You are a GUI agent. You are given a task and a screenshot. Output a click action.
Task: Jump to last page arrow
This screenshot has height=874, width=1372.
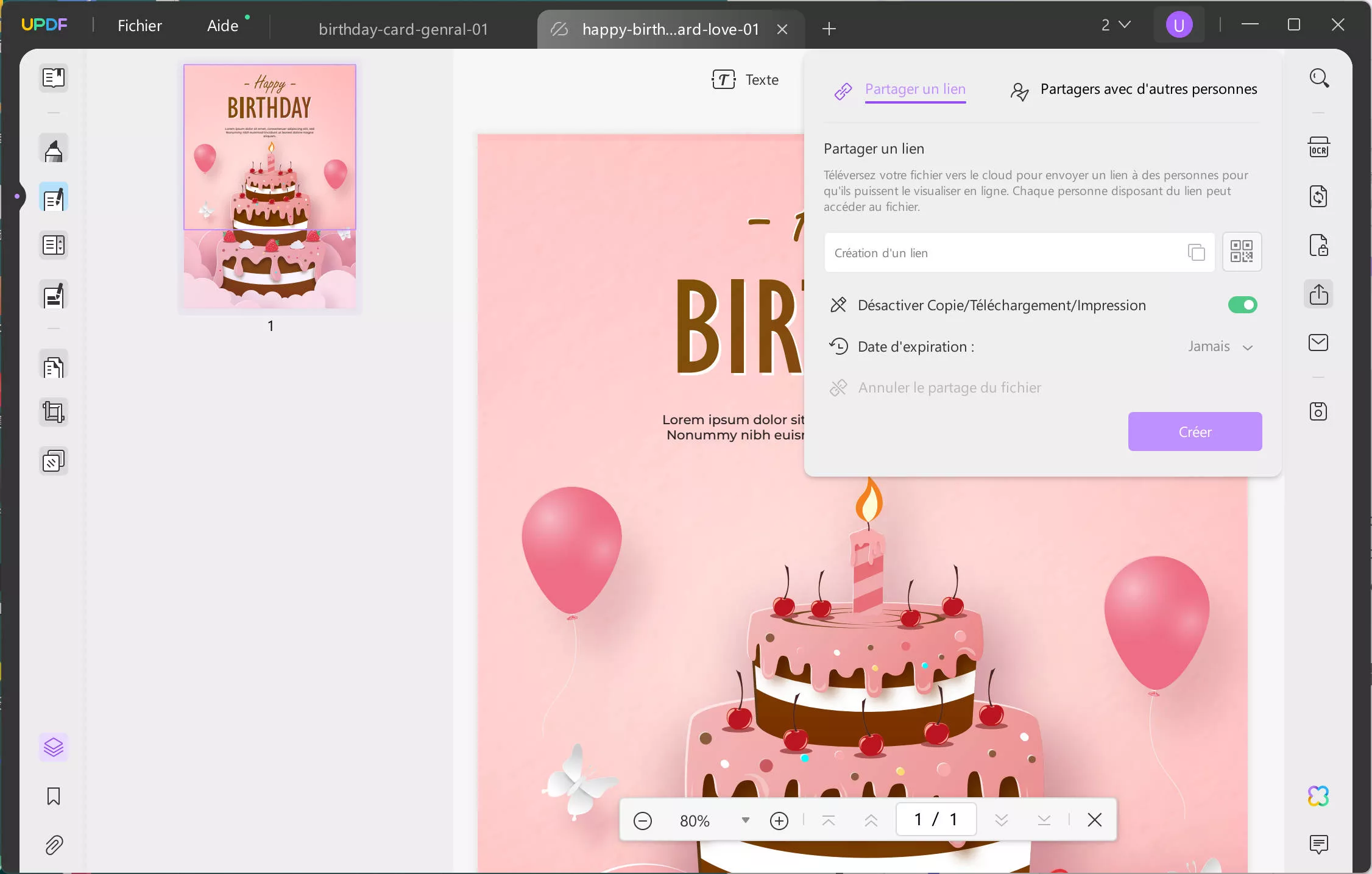[1044, 820]
